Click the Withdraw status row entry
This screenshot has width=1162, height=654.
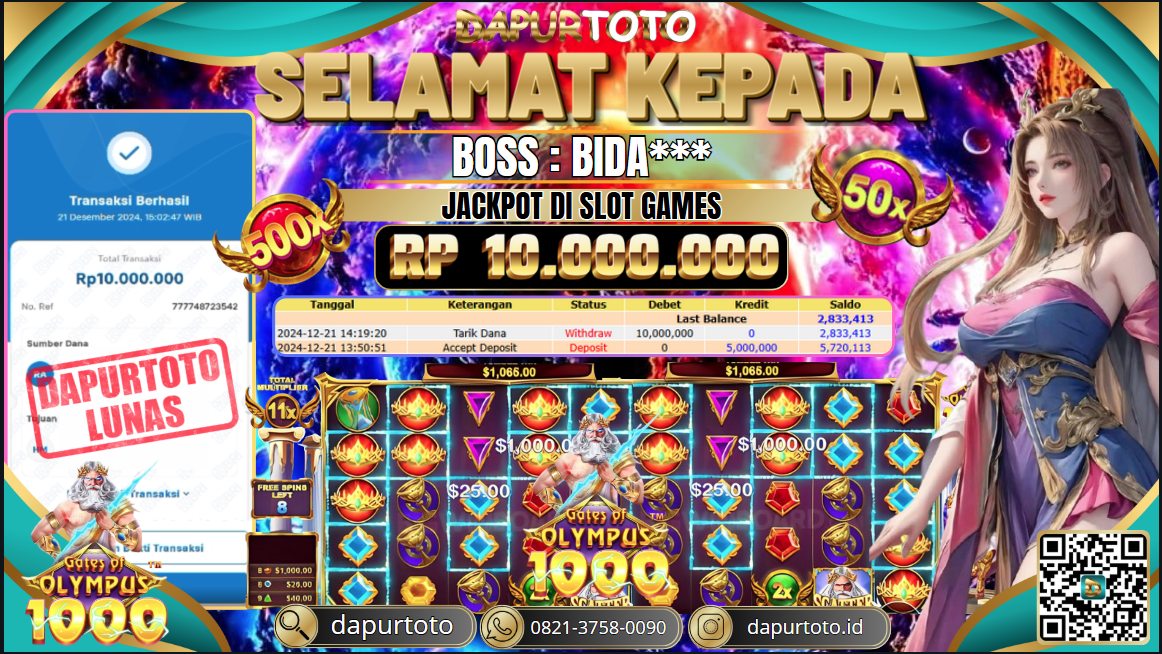pyautogui.click(x=588, y=333)
